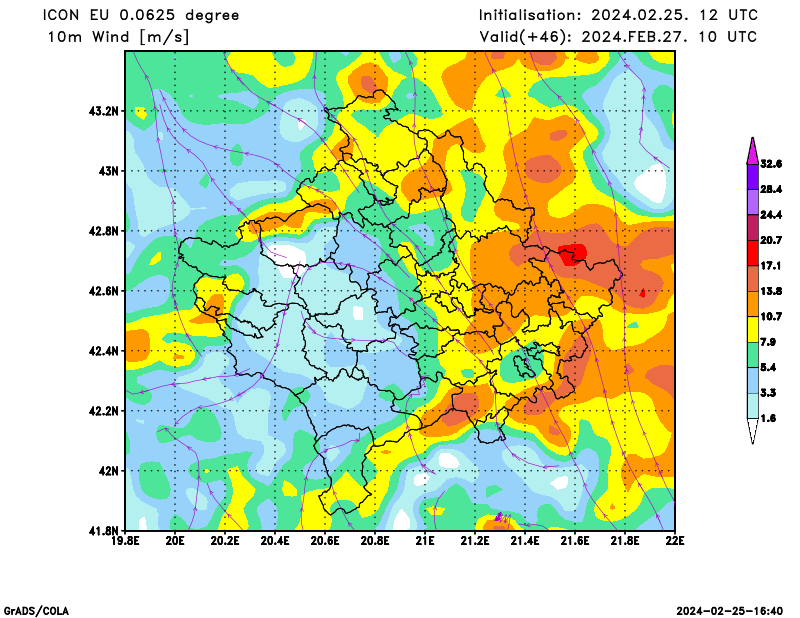Click the 42N latitude label
Viewport: 800px width, 618px height.
(108, 471)
